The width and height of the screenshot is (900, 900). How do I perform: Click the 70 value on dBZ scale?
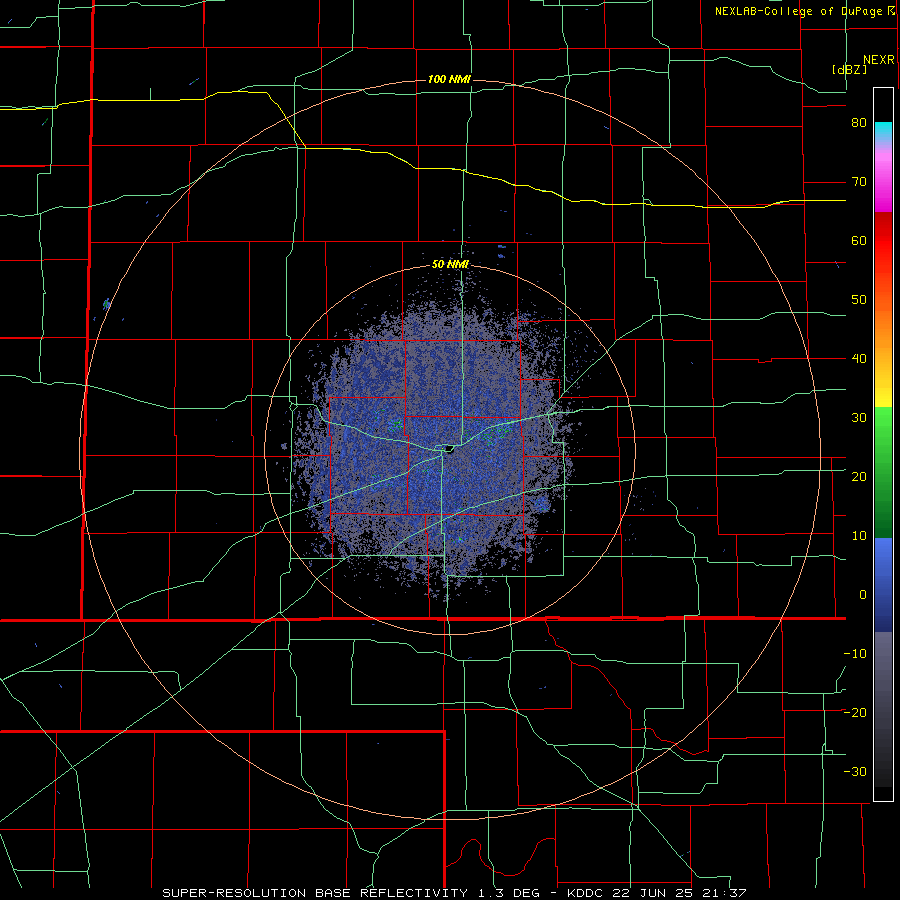point(859,182)
